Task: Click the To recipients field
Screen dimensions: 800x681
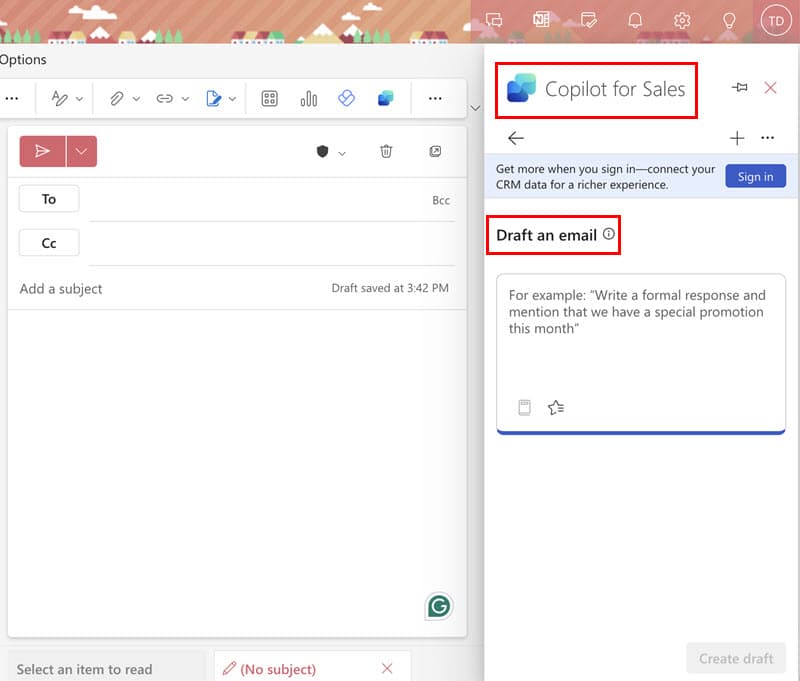Action: [x=258, y=200]
